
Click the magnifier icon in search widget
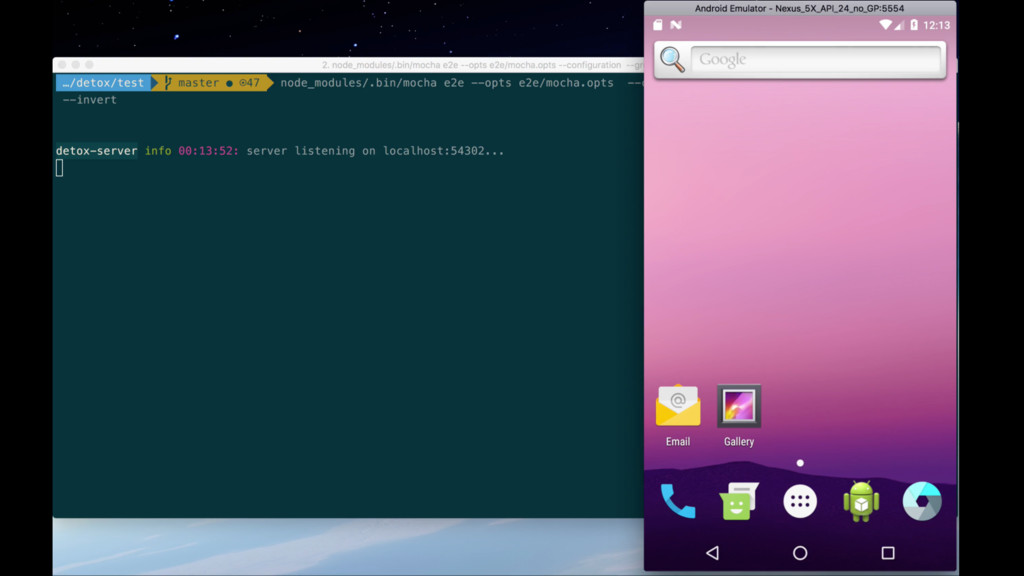[673, 60]
